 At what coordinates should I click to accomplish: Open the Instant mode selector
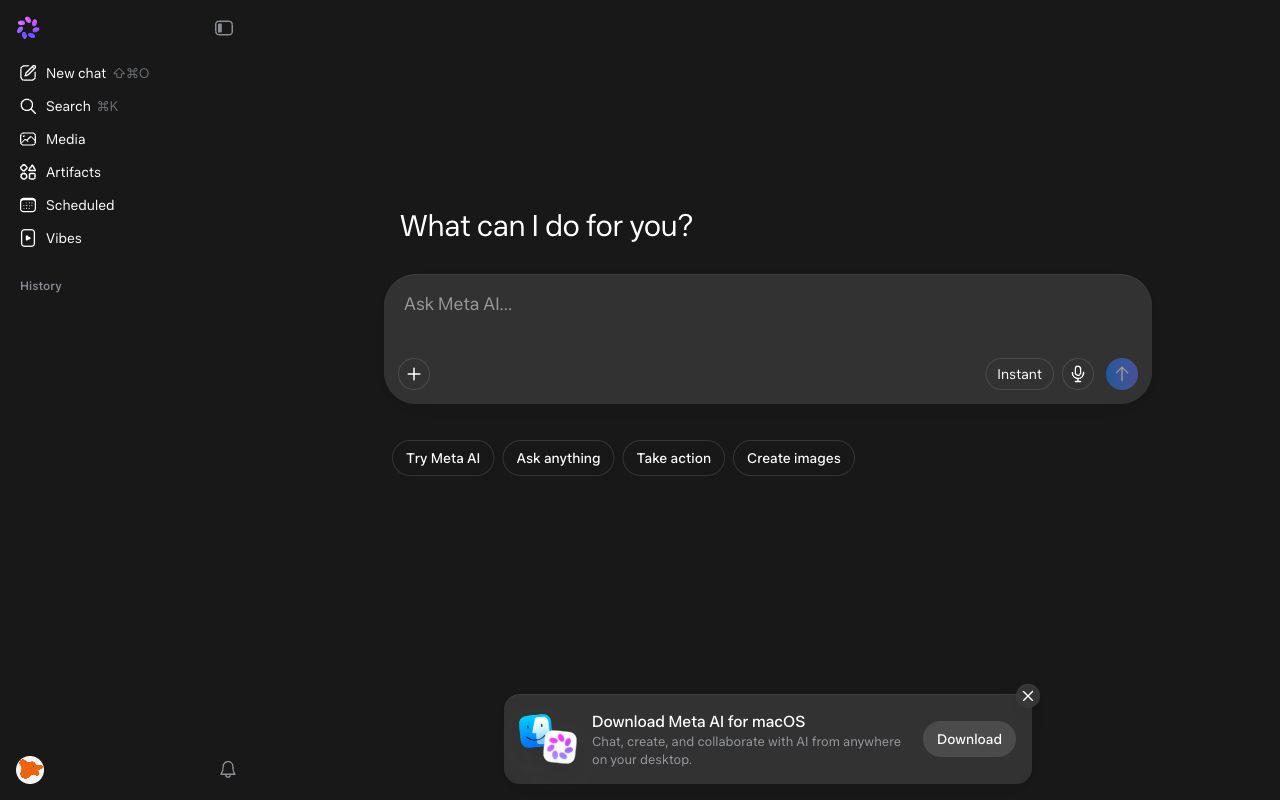click(x=1019, y=374)
